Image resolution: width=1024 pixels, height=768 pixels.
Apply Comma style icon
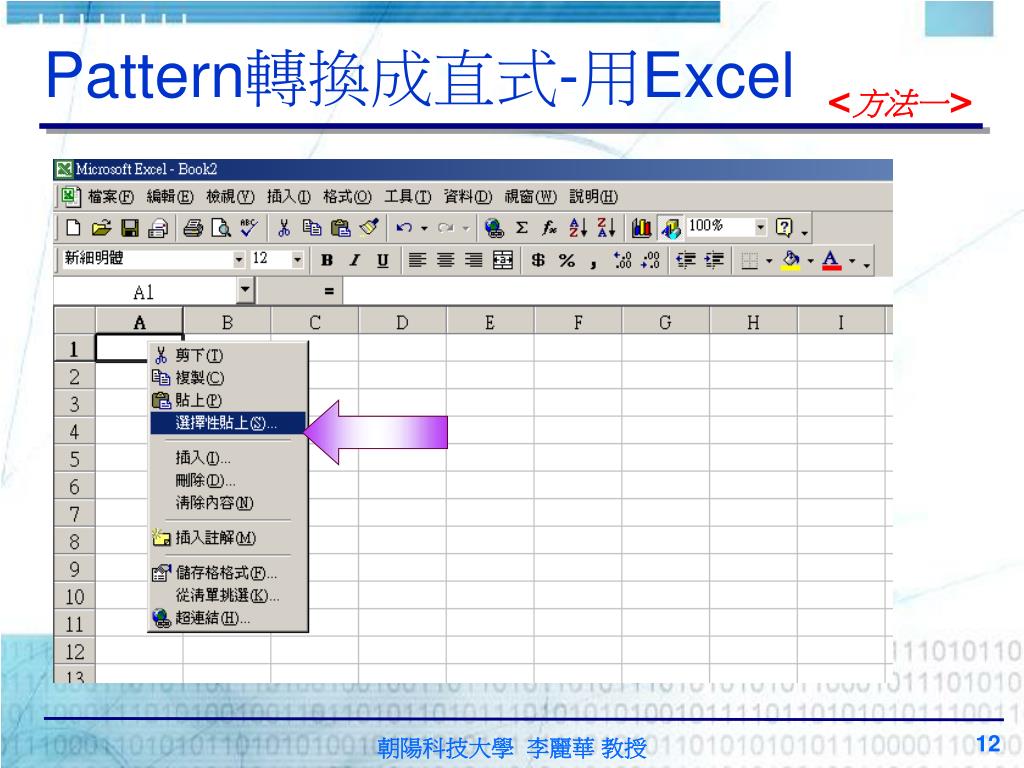coord(593,263)
